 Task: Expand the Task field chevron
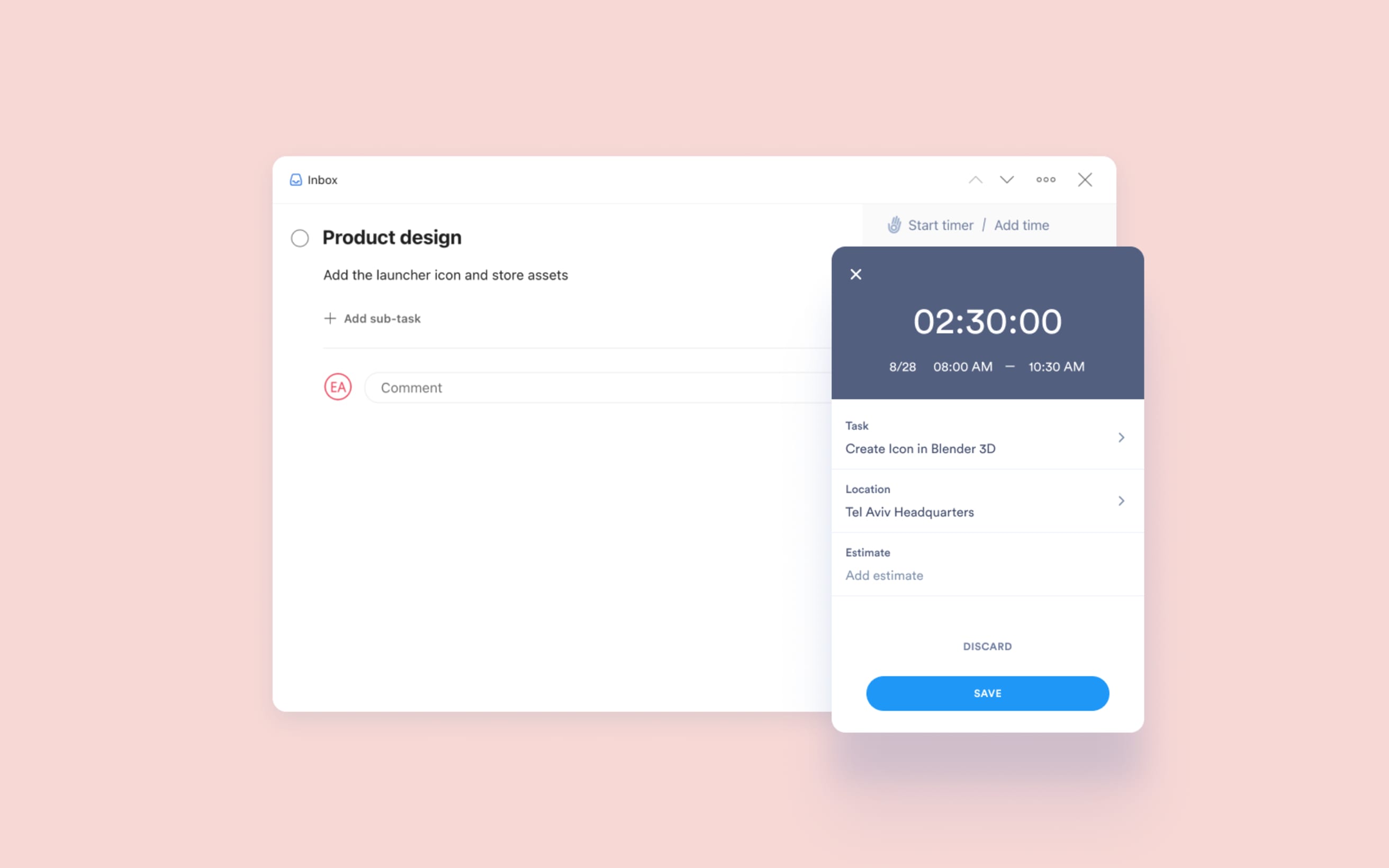click(x=1122, y=437)
